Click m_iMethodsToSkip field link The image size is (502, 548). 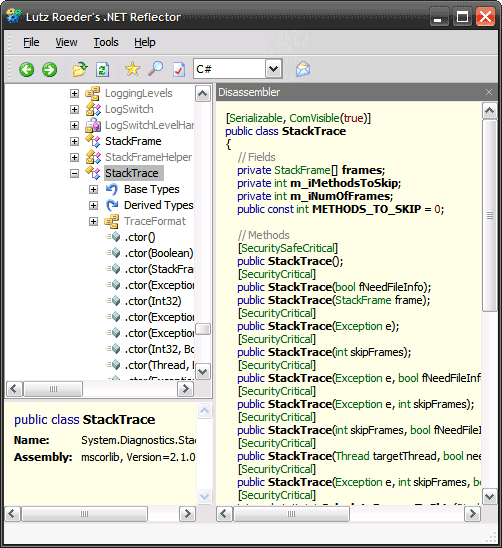344,183
